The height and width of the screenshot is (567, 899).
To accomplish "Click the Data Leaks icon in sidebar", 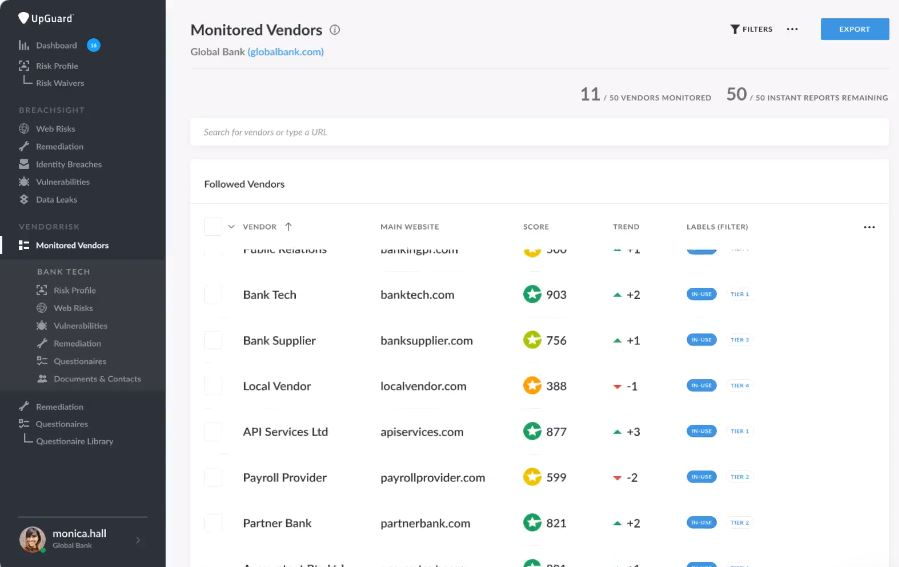I will click(x=24, y=200).
